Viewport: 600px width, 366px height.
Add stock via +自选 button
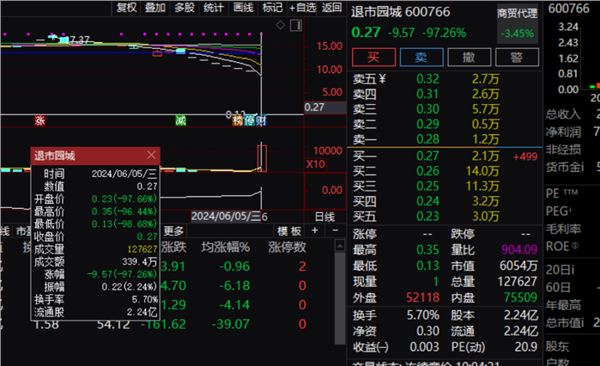pos(303,7)
